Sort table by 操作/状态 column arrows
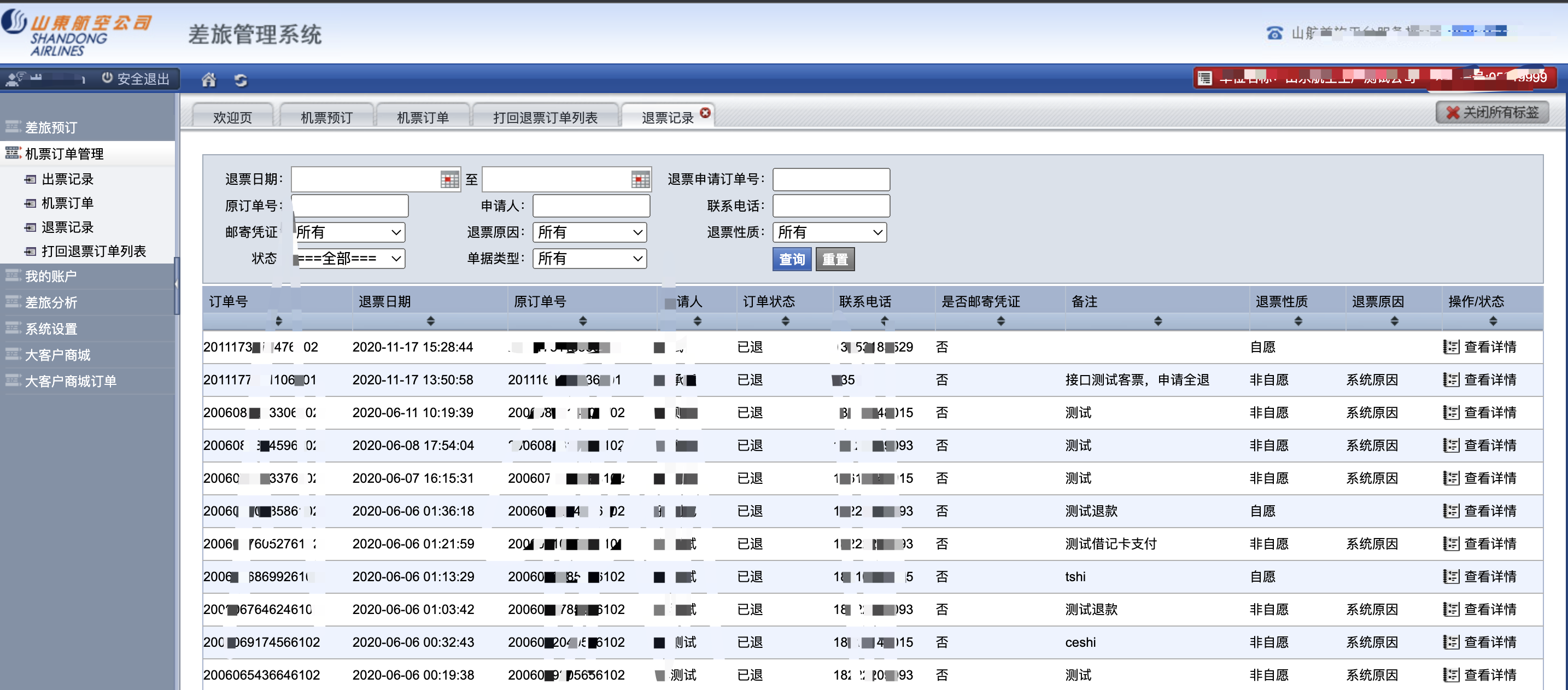Image resolution: width=1568 pixels, height=690 pixels. click(x=1493, y=320)
